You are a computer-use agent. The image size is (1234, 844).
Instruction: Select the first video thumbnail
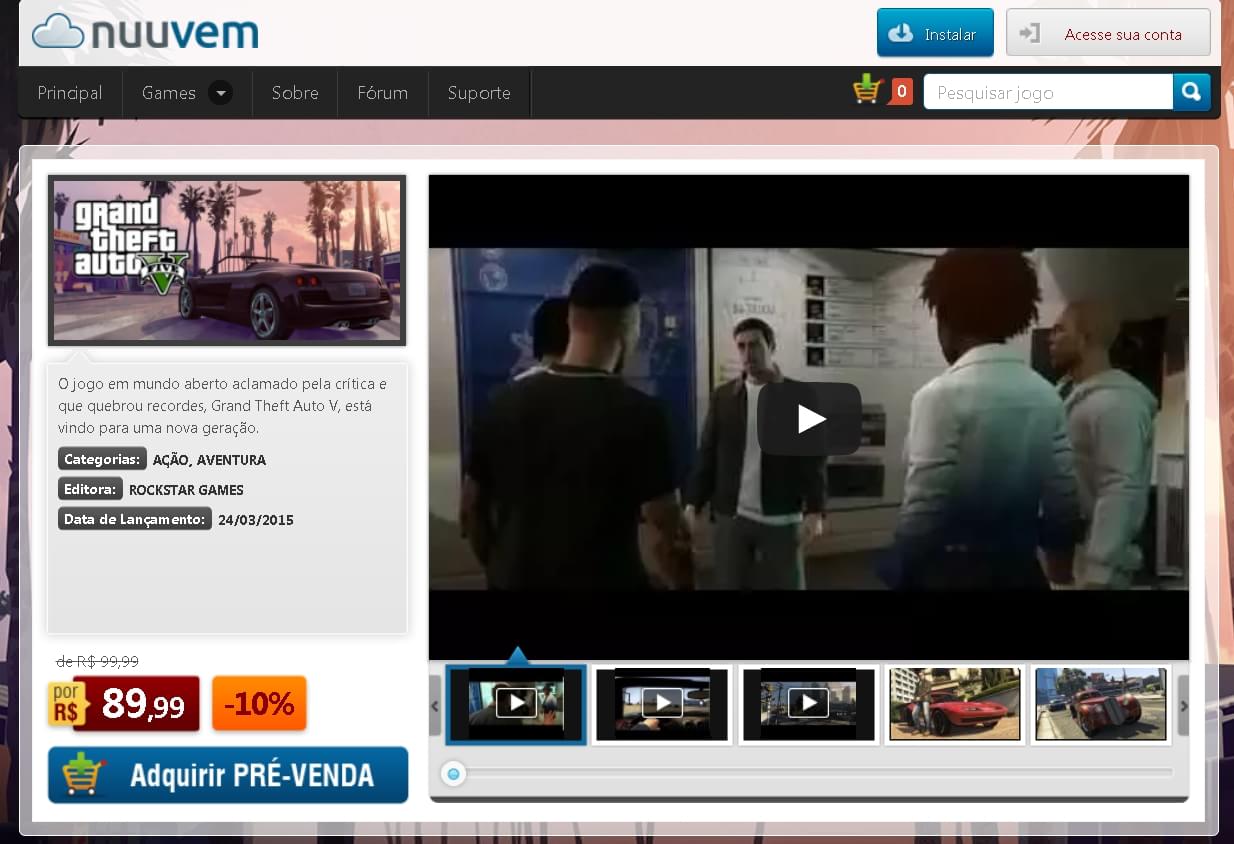[x=516, y=704]
